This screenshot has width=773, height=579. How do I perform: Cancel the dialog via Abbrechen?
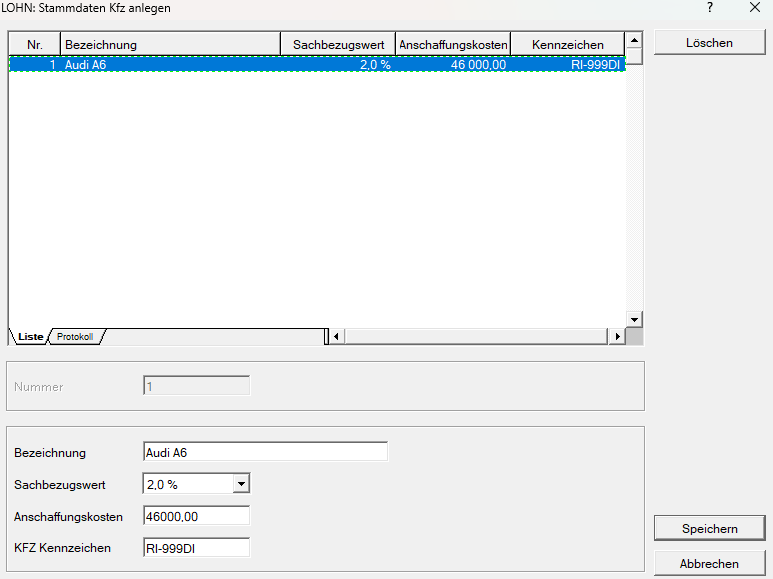click(709, 563)
